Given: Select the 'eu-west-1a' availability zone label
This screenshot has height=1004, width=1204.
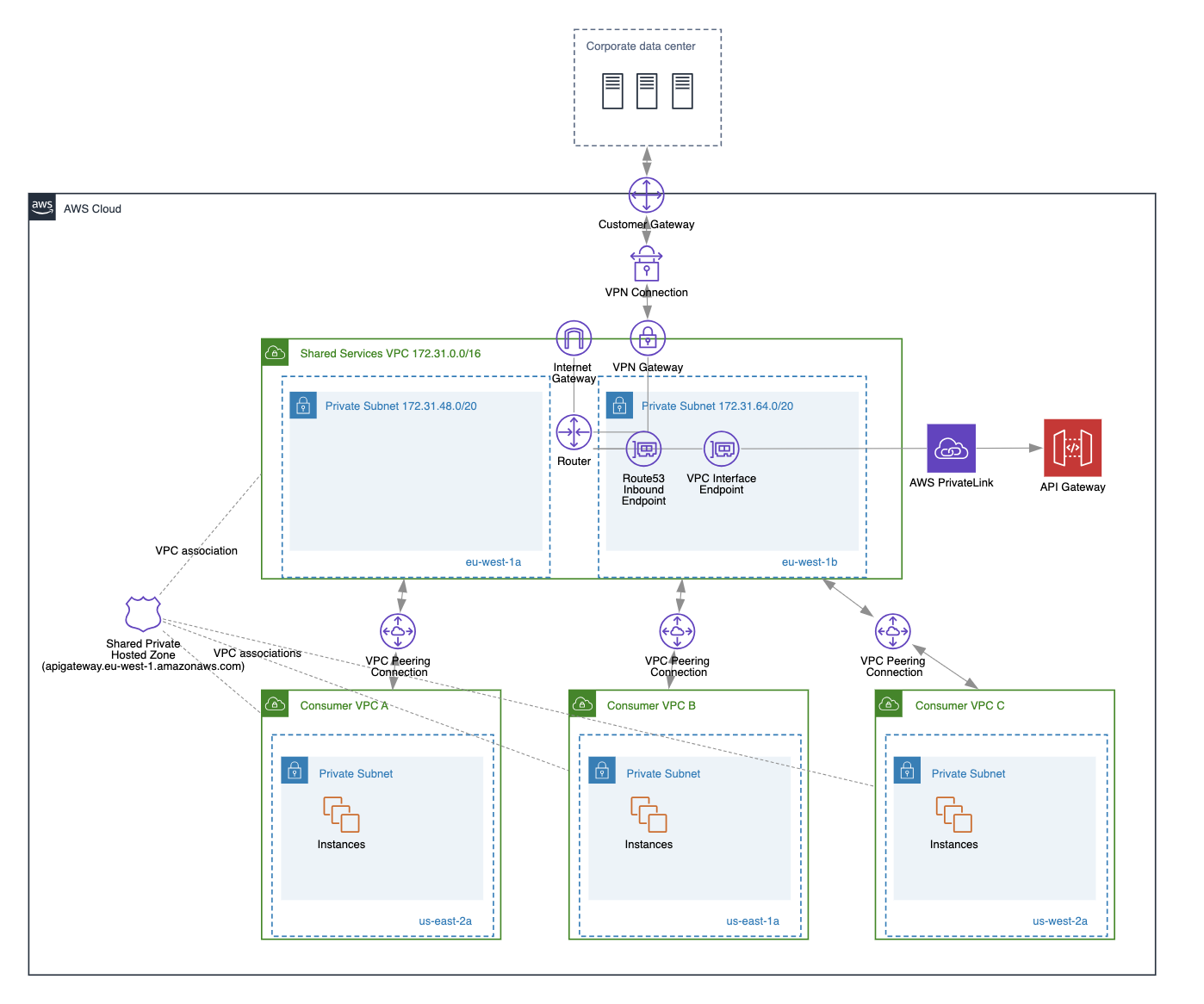Looking at the screenshot, I should (493, 561).
